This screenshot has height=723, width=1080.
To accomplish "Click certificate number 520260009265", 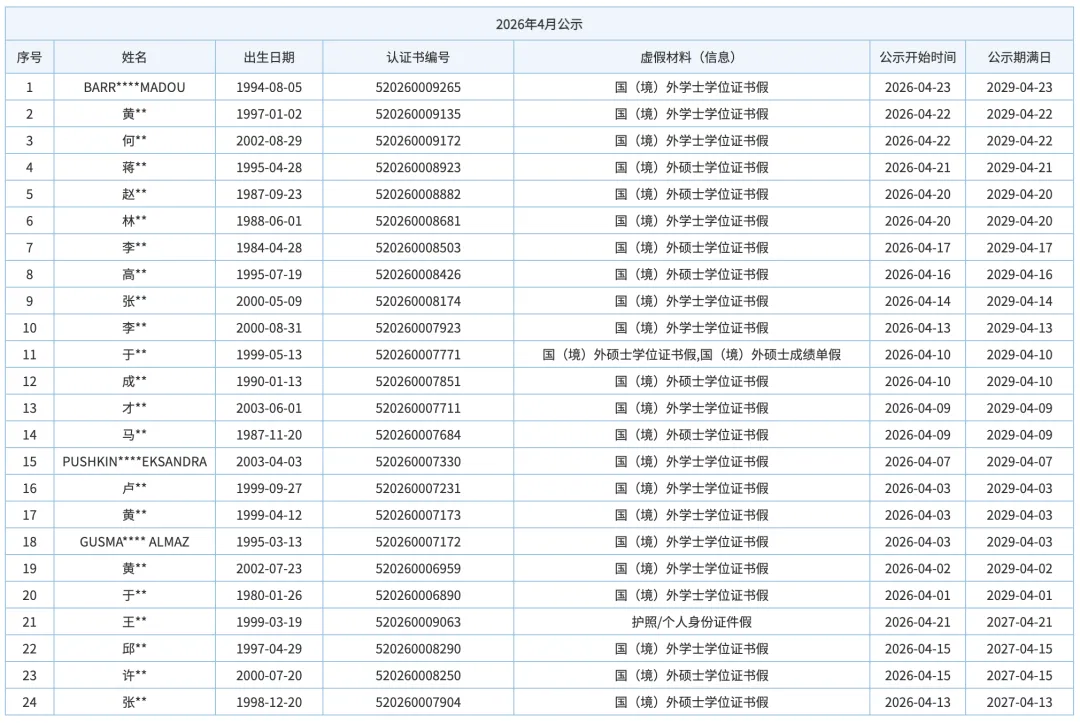I will click(x=418, y=87).
